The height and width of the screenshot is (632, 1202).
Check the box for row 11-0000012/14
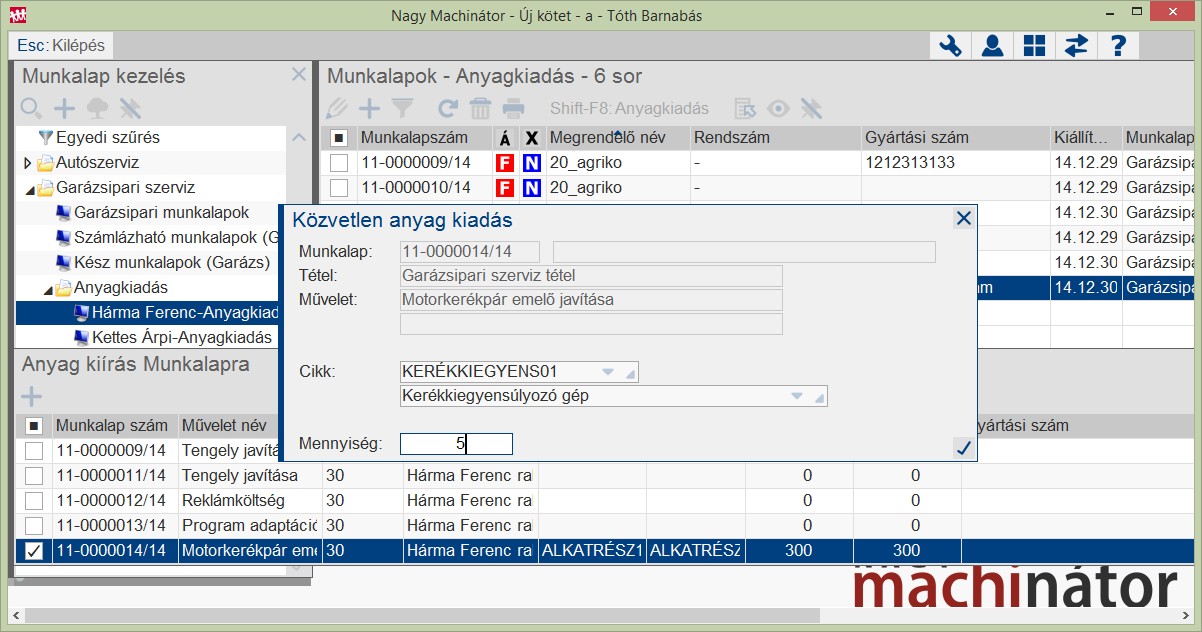click(34, 501)
